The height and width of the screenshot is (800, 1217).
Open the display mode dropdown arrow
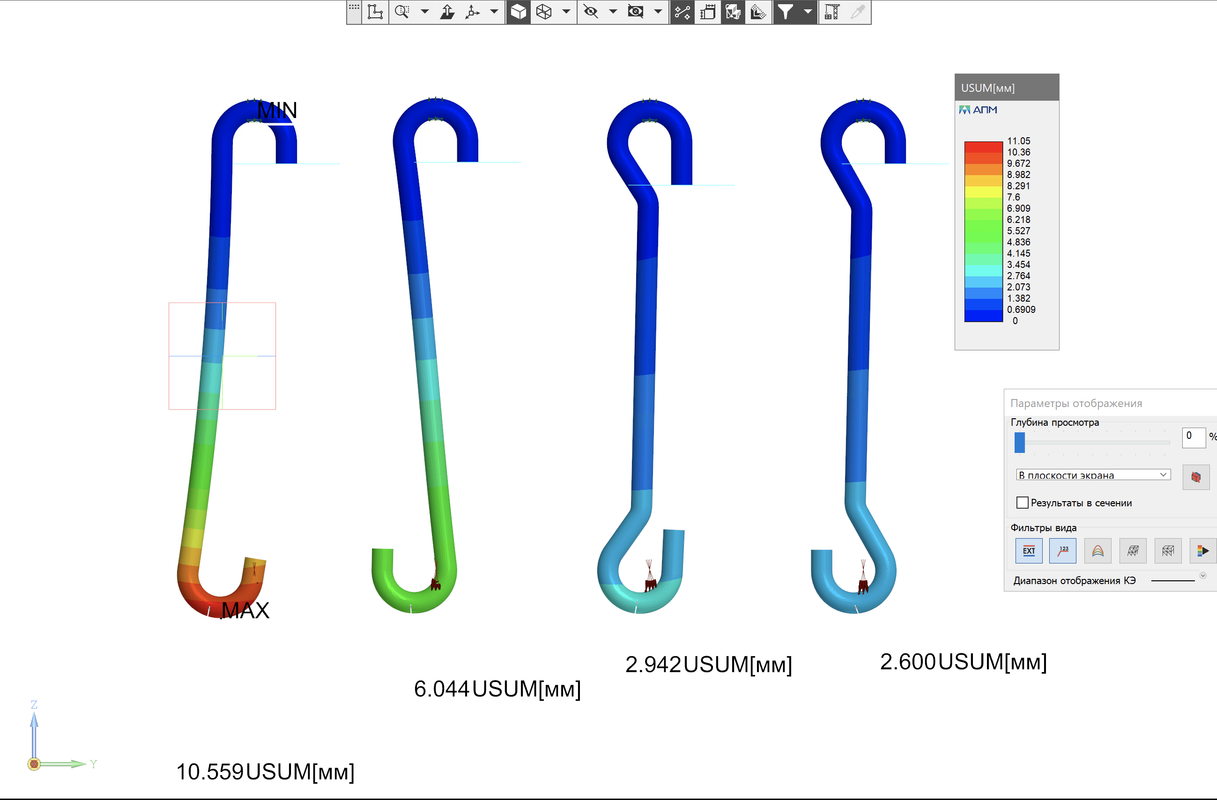566,12
